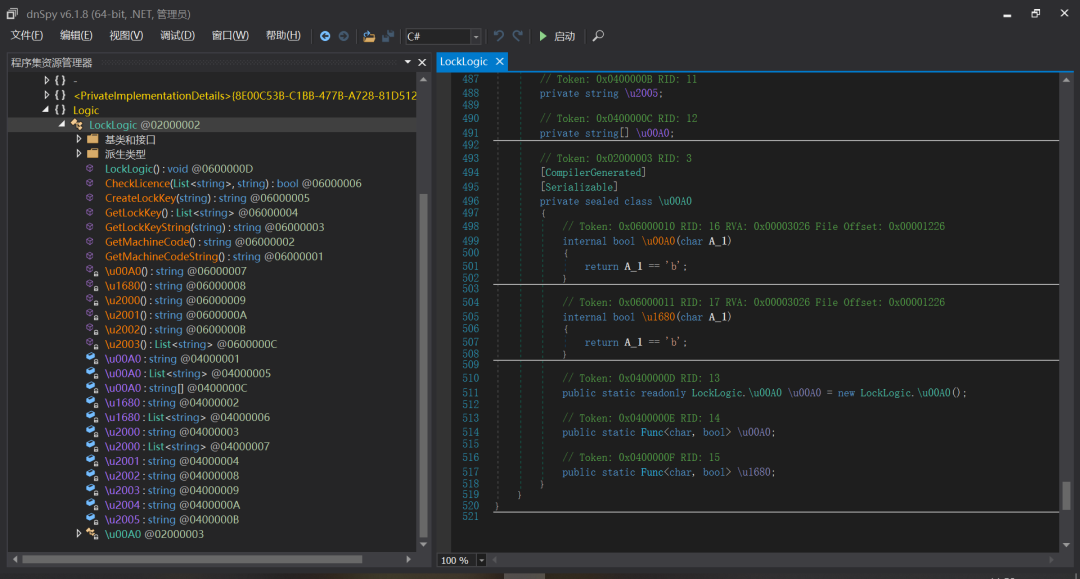The width and height of the screenshot is (1080, 579).
Task: Expand the 基类和接口 folder
Action: [x=79, y=140]
